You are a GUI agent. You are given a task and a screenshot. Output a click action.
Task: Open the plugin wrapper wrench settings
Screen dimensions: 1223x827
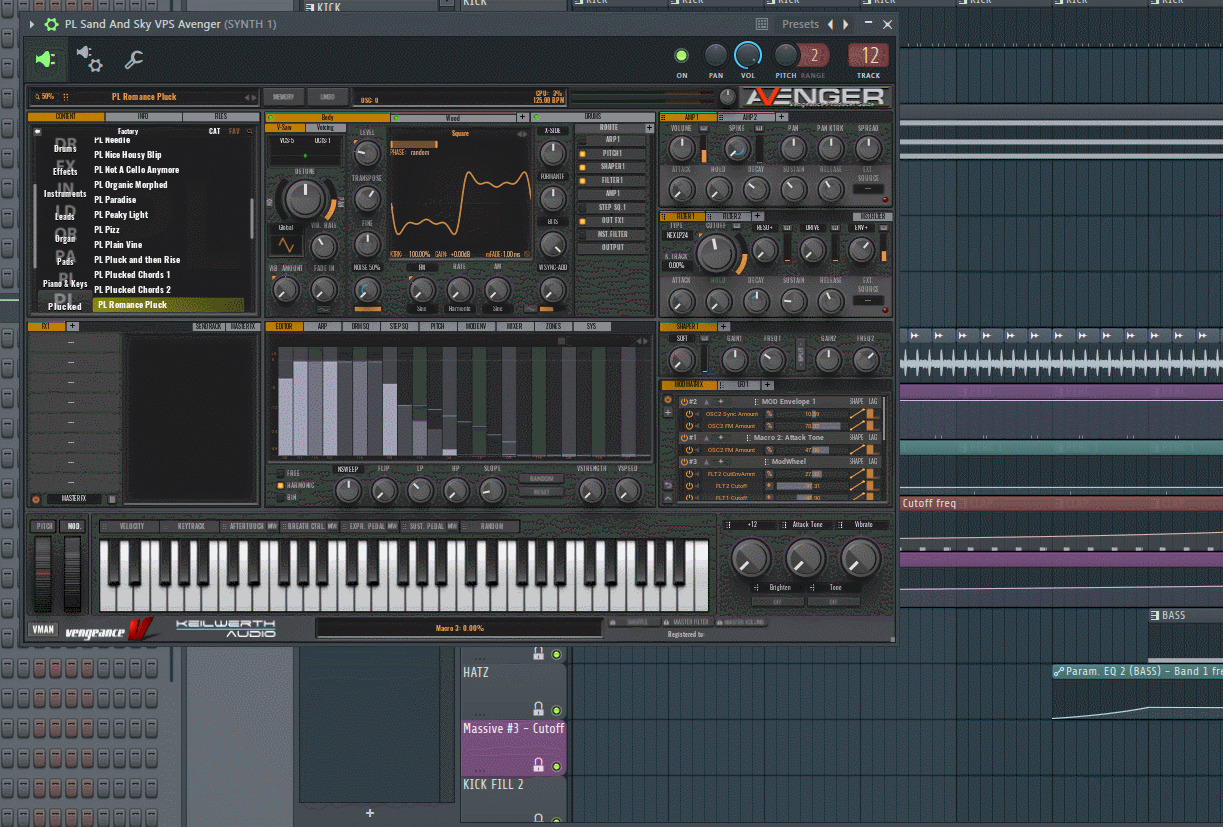(x=134, y=60)
